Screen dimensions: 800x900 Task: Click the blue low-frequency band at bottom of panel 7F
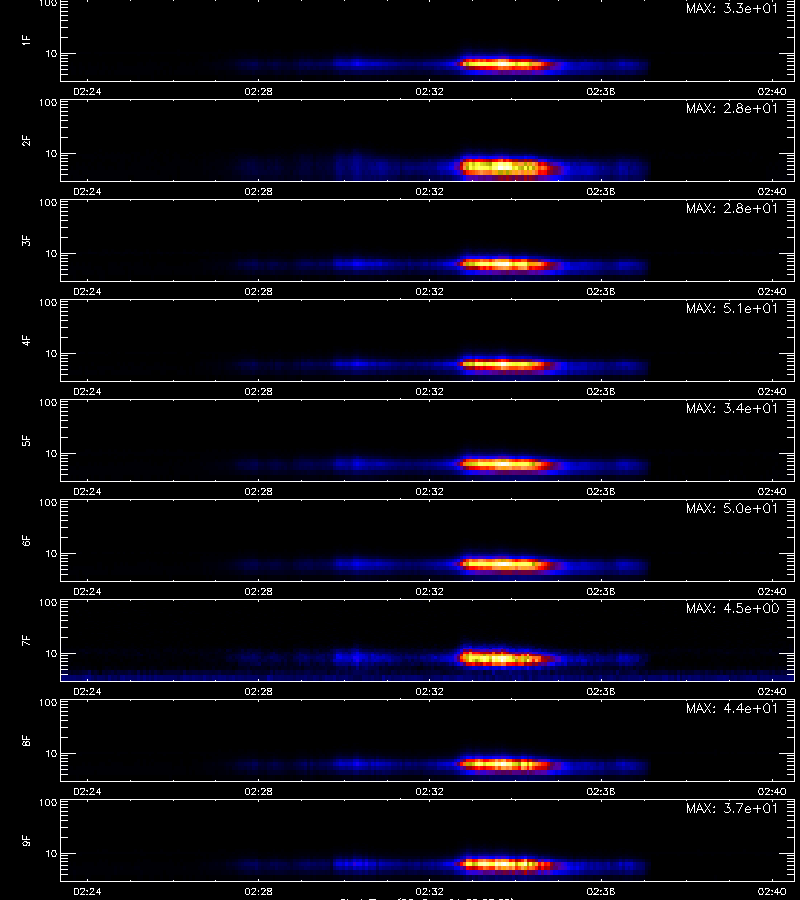point(428,676)
